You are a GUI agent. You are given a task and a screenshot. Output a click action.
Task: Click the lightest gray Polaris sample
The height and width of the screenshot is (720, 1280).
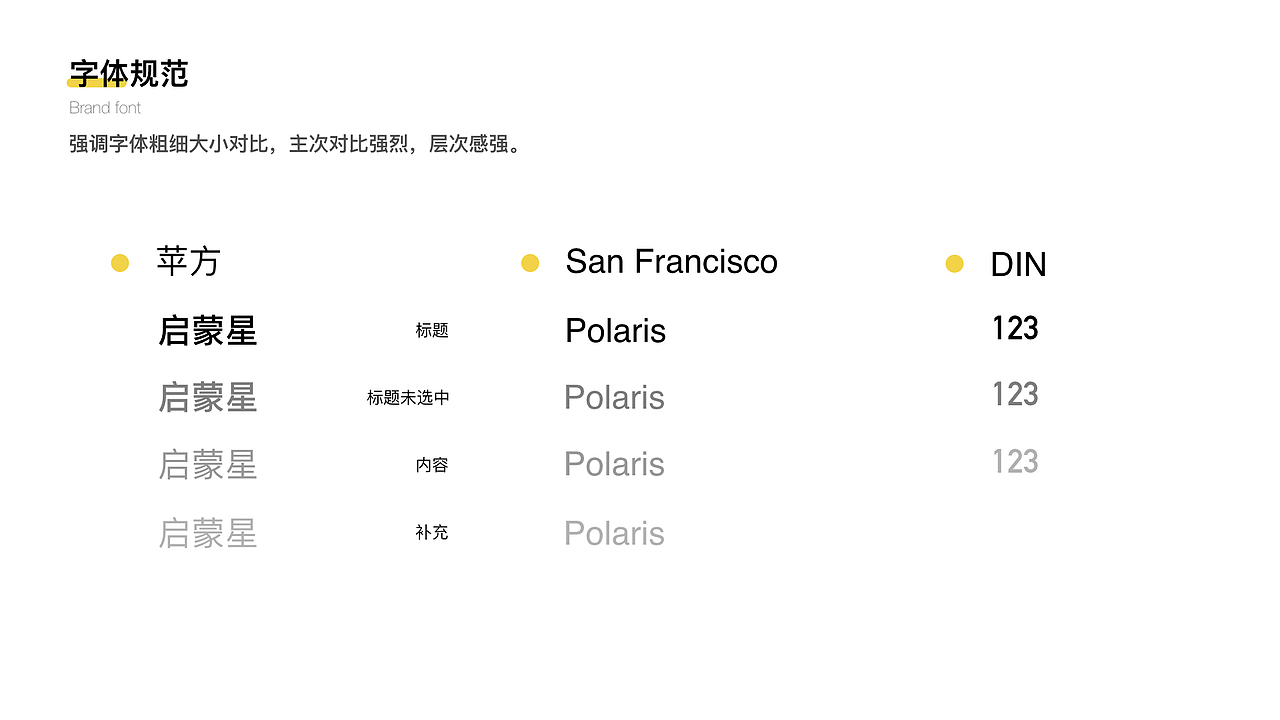[x=614, y=534]
